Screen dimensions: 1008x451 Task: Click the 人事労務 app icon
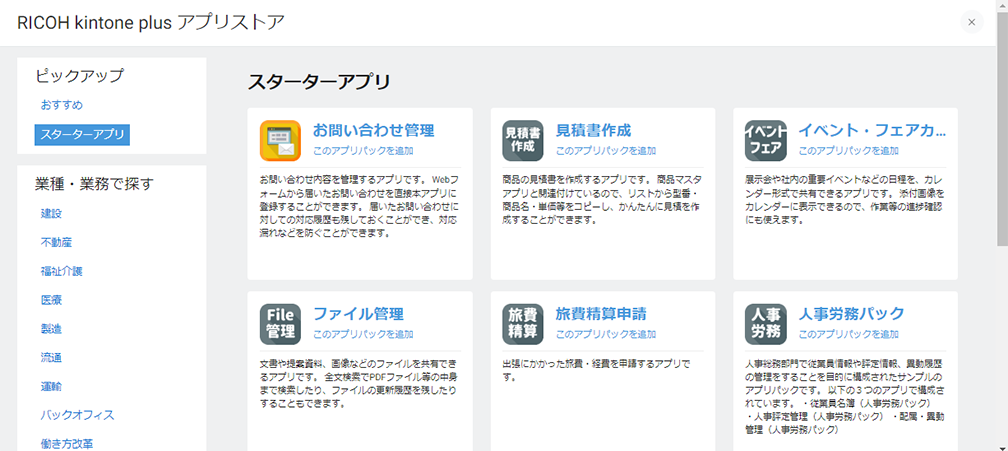pos(765,323)
